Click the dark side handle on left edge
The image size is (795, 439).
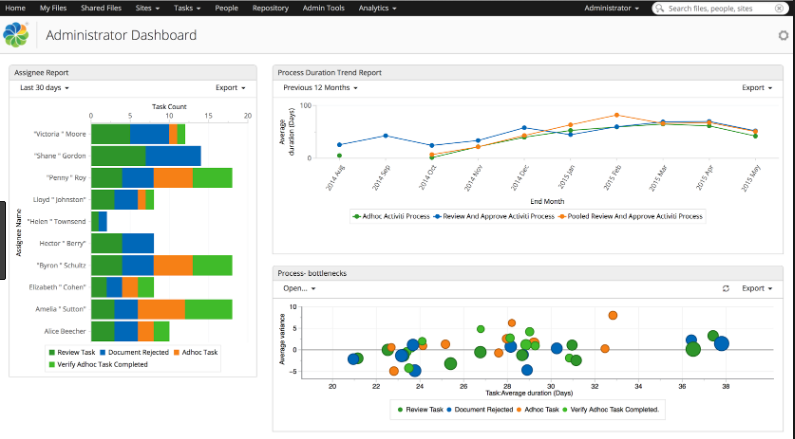[3, 241]
